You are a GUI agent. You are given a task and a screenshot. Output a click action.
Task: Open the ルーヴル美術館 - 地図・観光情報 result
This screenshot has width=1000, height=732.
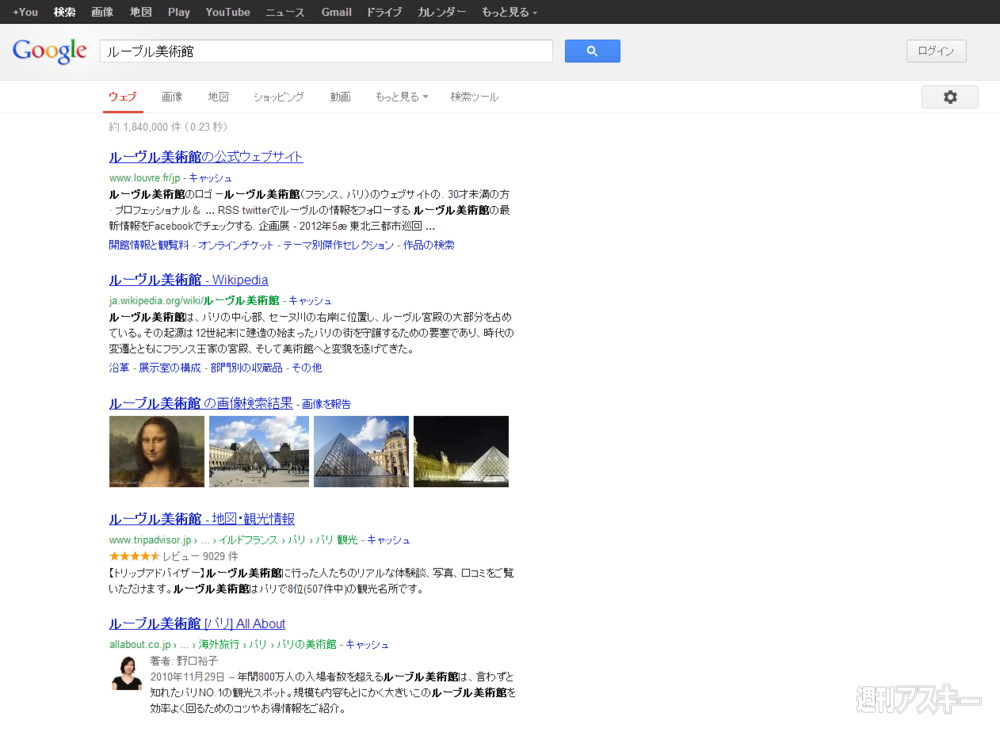point(202,519)
